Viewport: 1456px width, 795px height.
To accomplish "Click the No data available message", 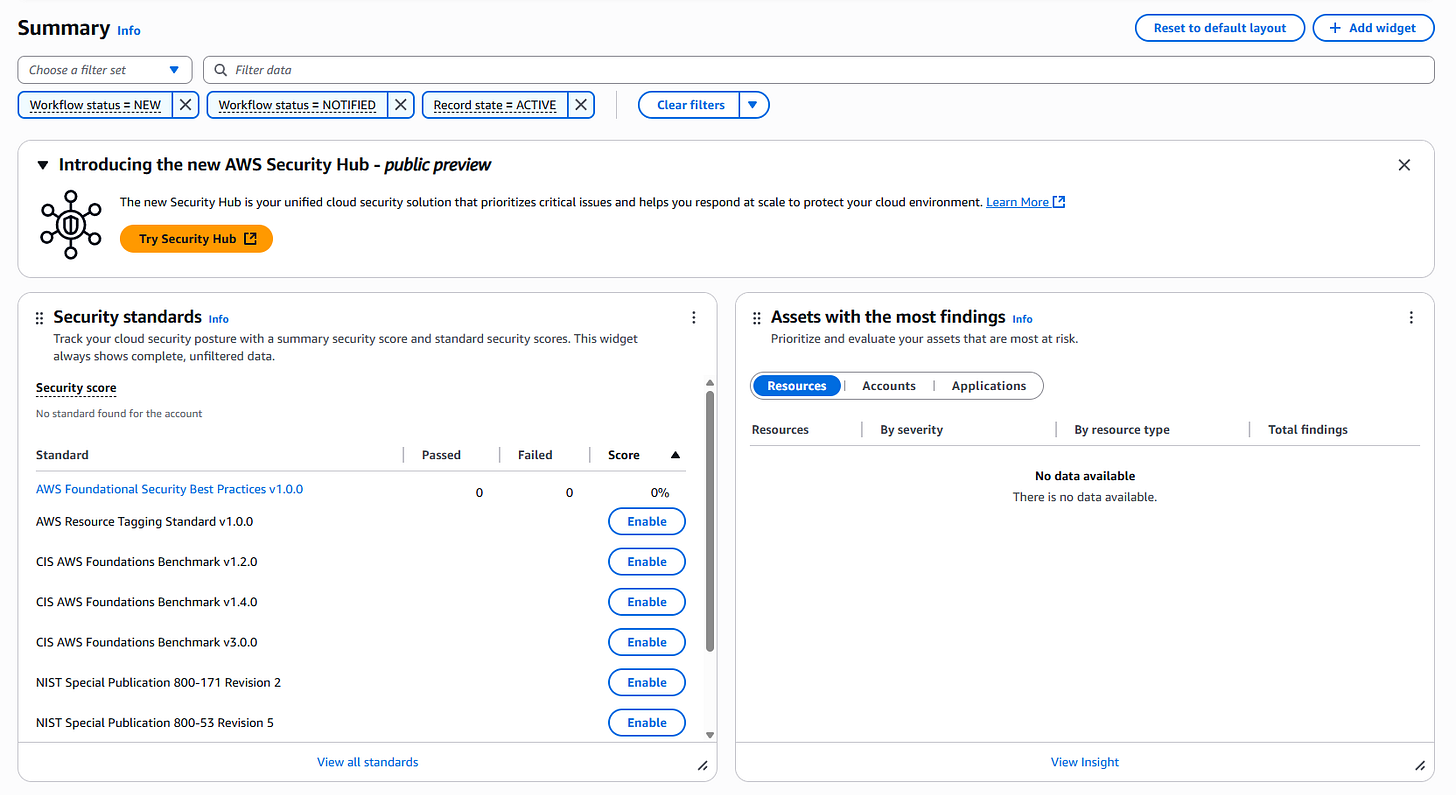I will click(x=1085, y=476).
